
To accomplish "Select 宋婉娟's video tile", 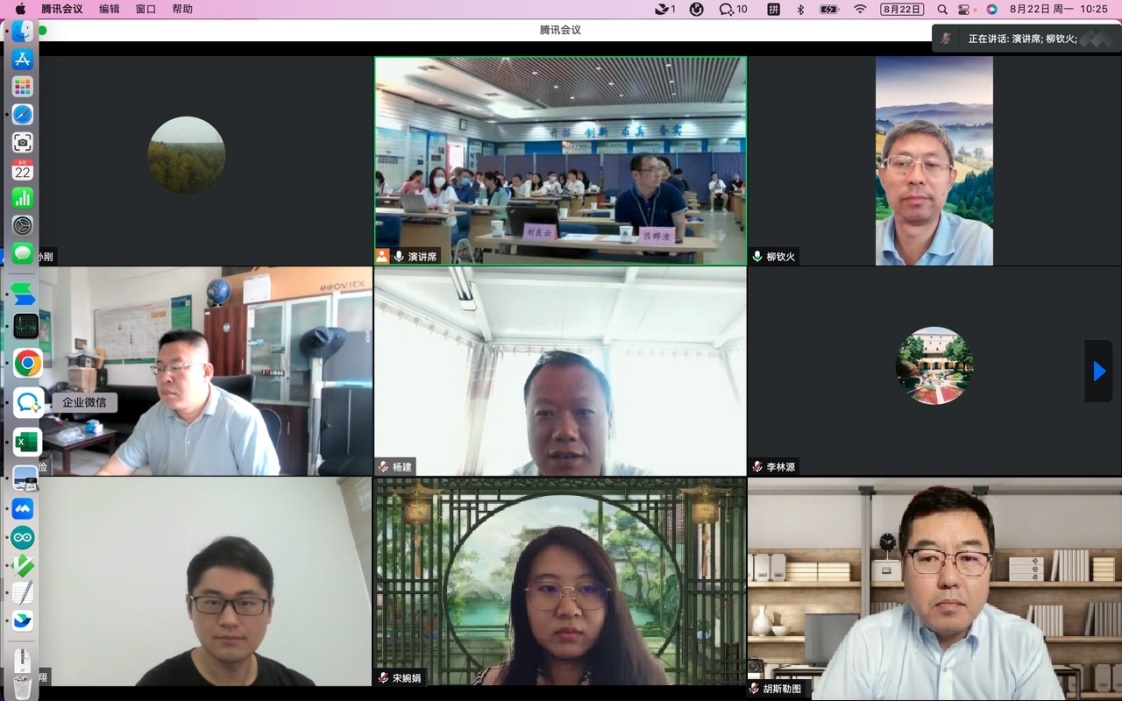I will tap(560, 582).
